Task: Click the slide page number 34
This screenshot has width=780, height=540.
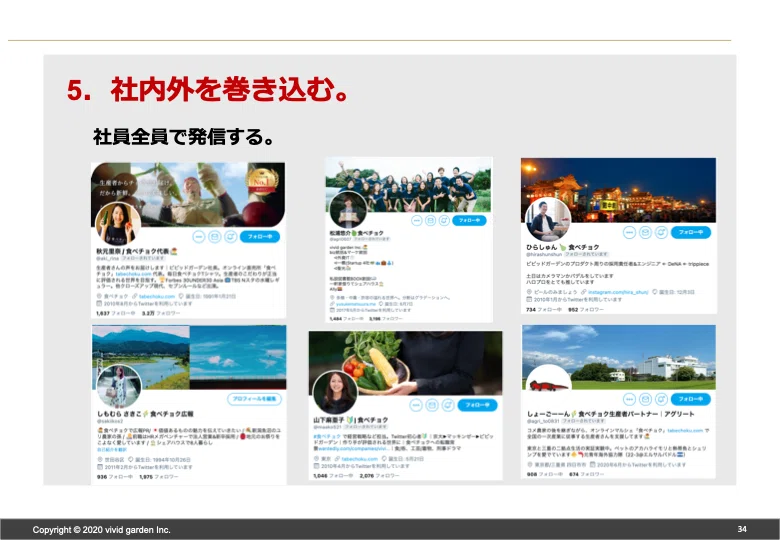Action: 742,530
